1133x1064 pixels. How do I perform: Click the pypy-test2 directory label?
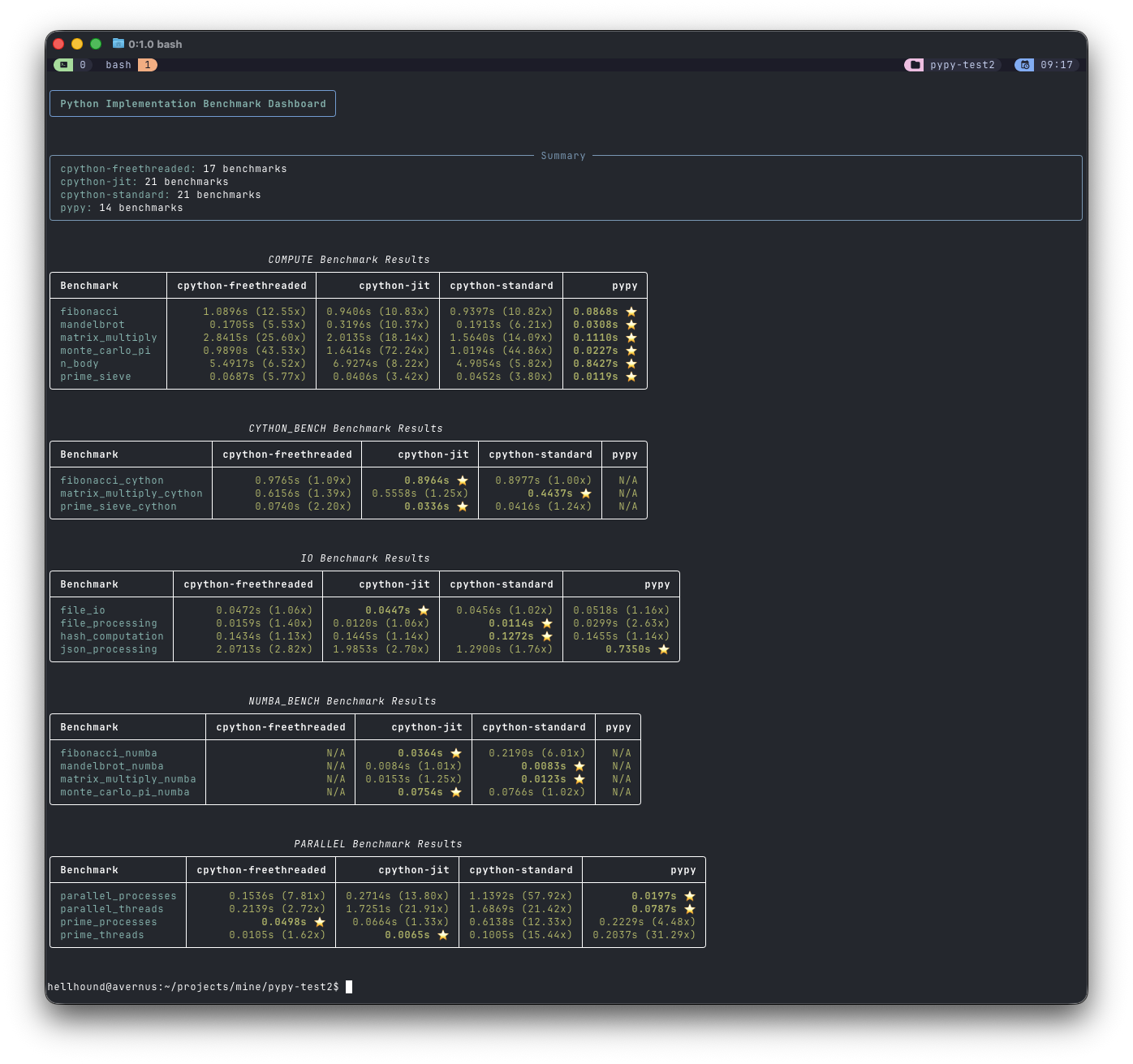pos(963,65)
